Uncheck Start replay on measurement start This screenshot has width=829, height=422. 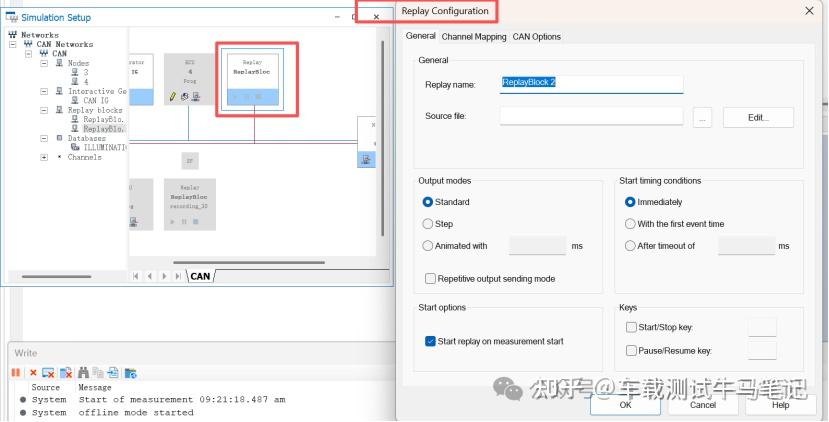click(x=430, y=341)
